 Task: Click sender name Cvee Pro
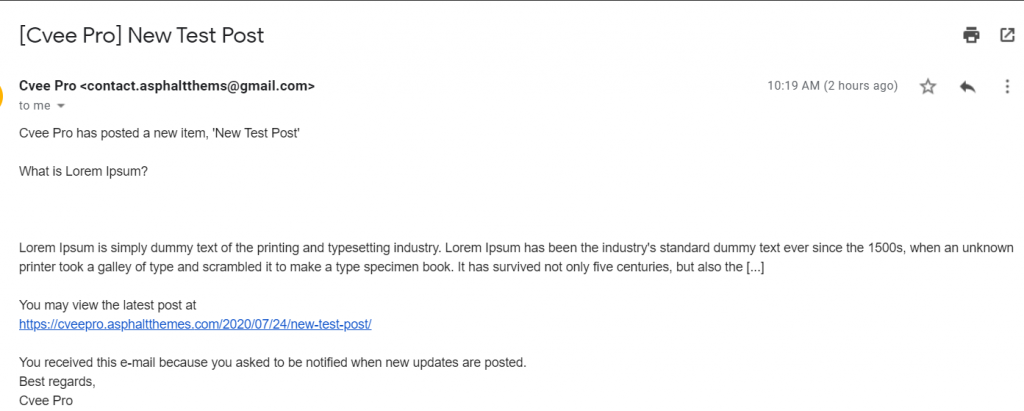tap(48, 86)
